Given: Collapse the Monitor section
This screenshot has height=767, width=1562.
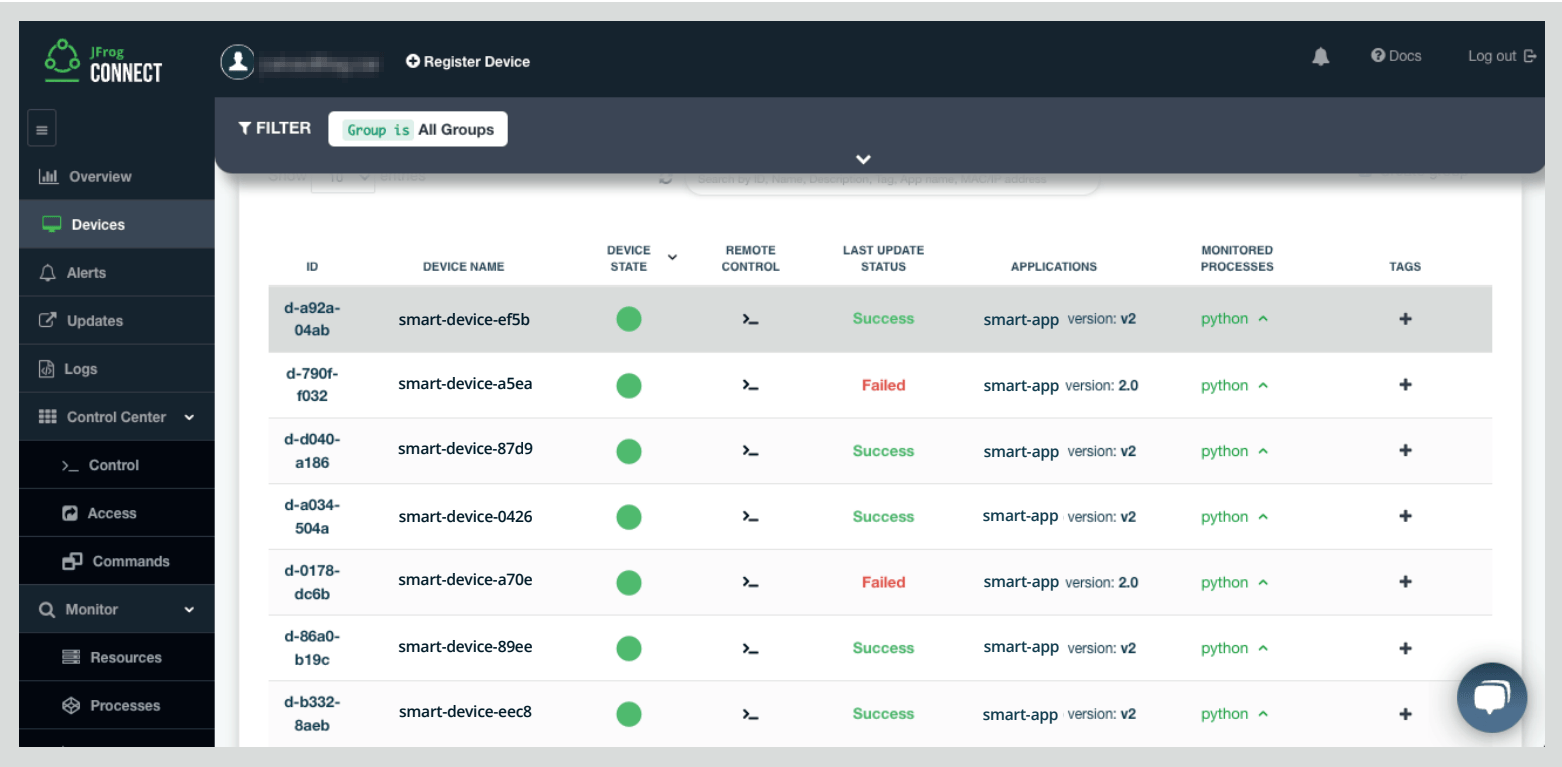Looking at the screenshot, I should pyautogui.click(x=189, y=609).
